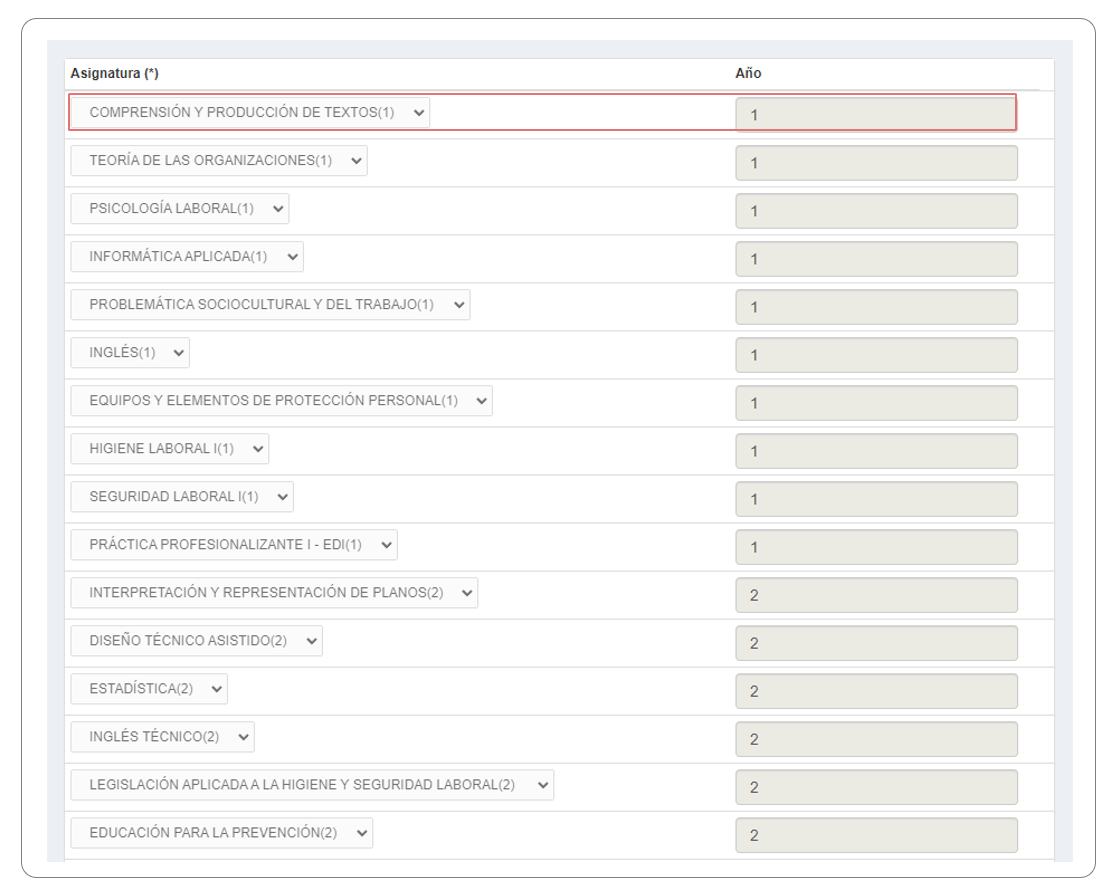1116x896 pixels.
Task: Open the Comprensión y Producción de Textos dropdown
Action: click(250, 113)
